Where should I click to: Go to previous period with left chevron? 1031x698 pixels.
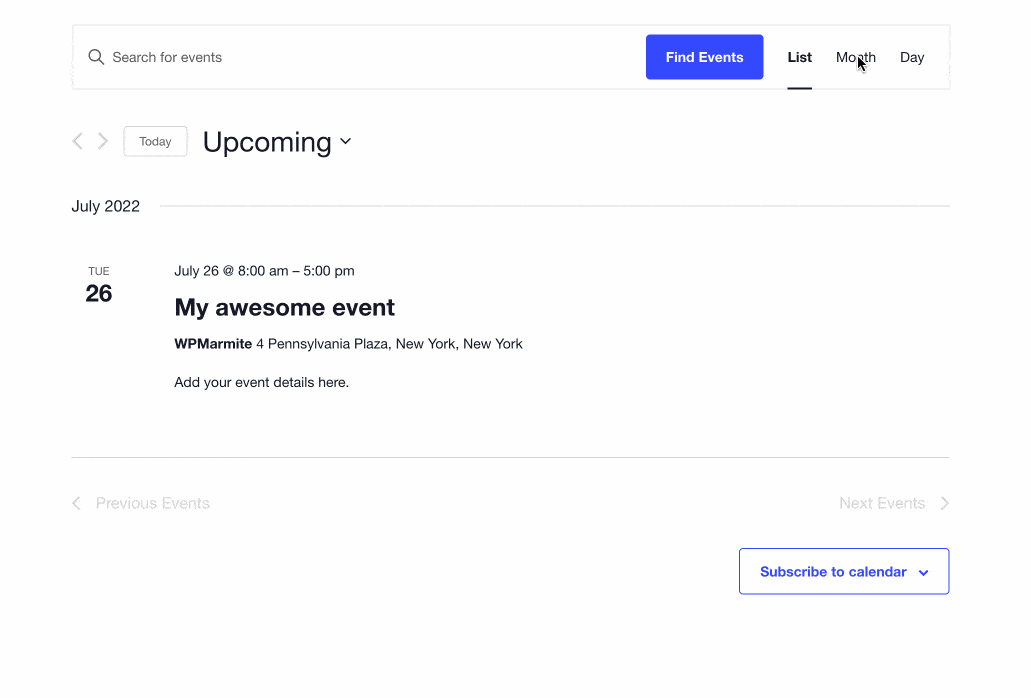point(78,141)
